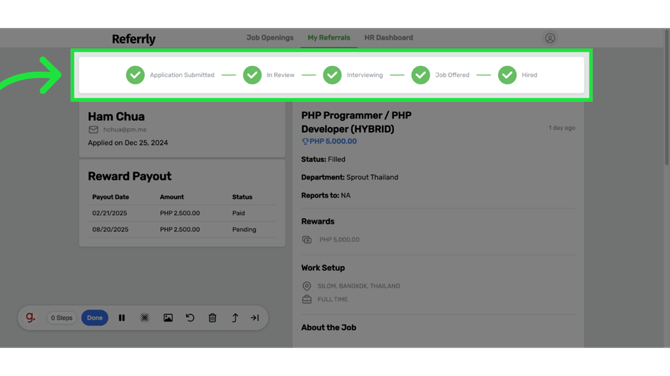Click the collapse arrow icon at toolbar end
Image resolution: width=670 pixels, height=376 pixels.
pyautogui.click(x=255, y=318)
